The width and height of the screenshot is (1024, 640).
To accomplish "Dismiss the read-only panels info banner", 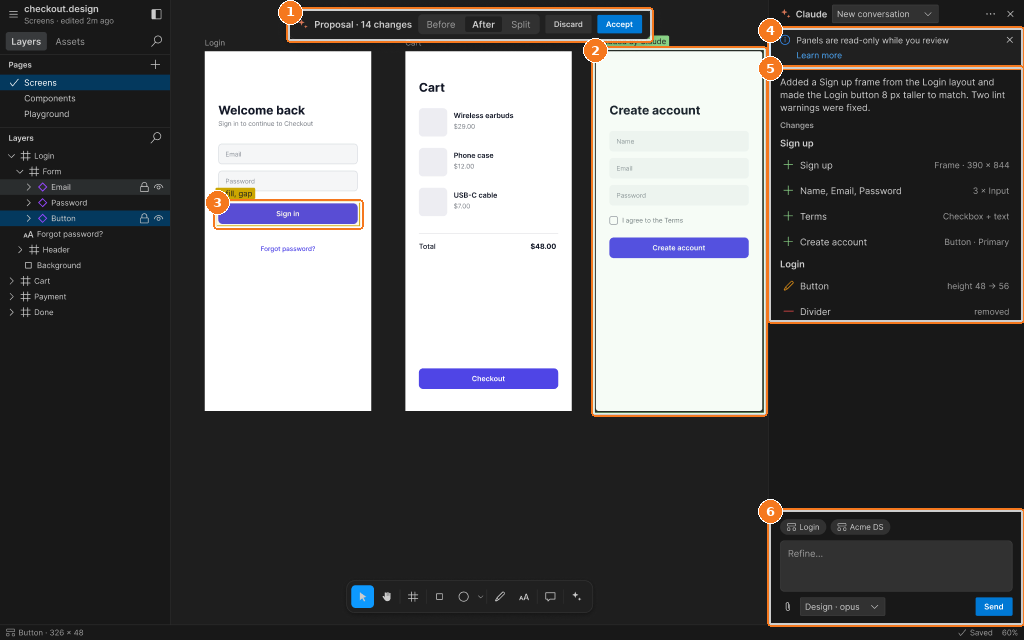I will [1010, 40].
